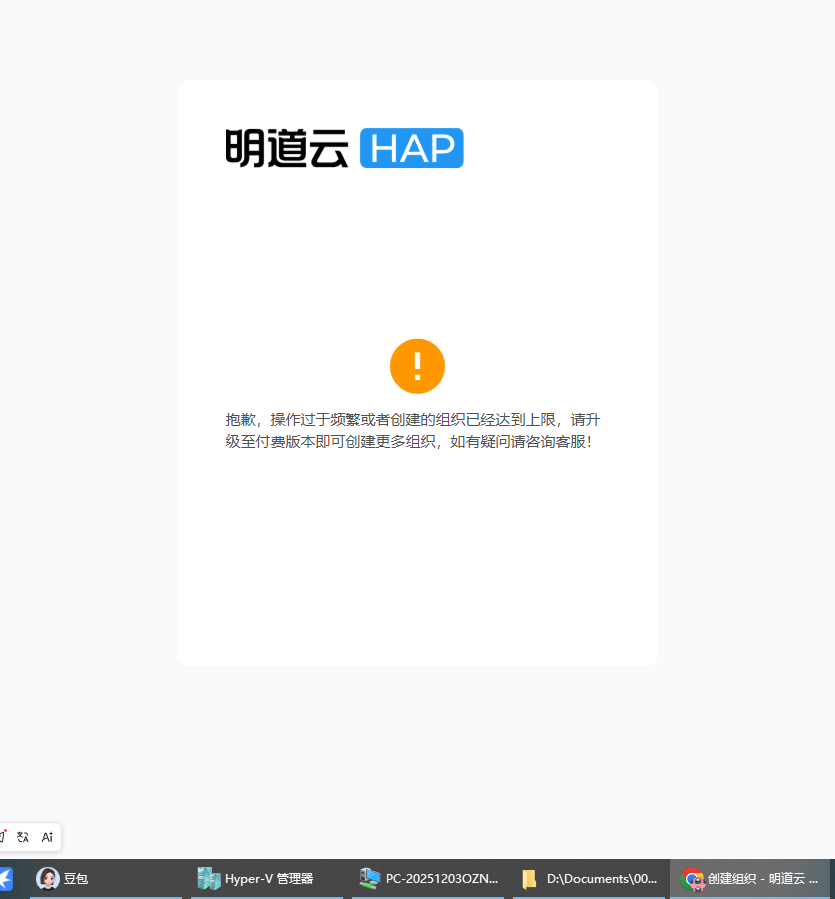Click the translate icon in the floating toolbar
Screen dimensions: 835x899
23,837
